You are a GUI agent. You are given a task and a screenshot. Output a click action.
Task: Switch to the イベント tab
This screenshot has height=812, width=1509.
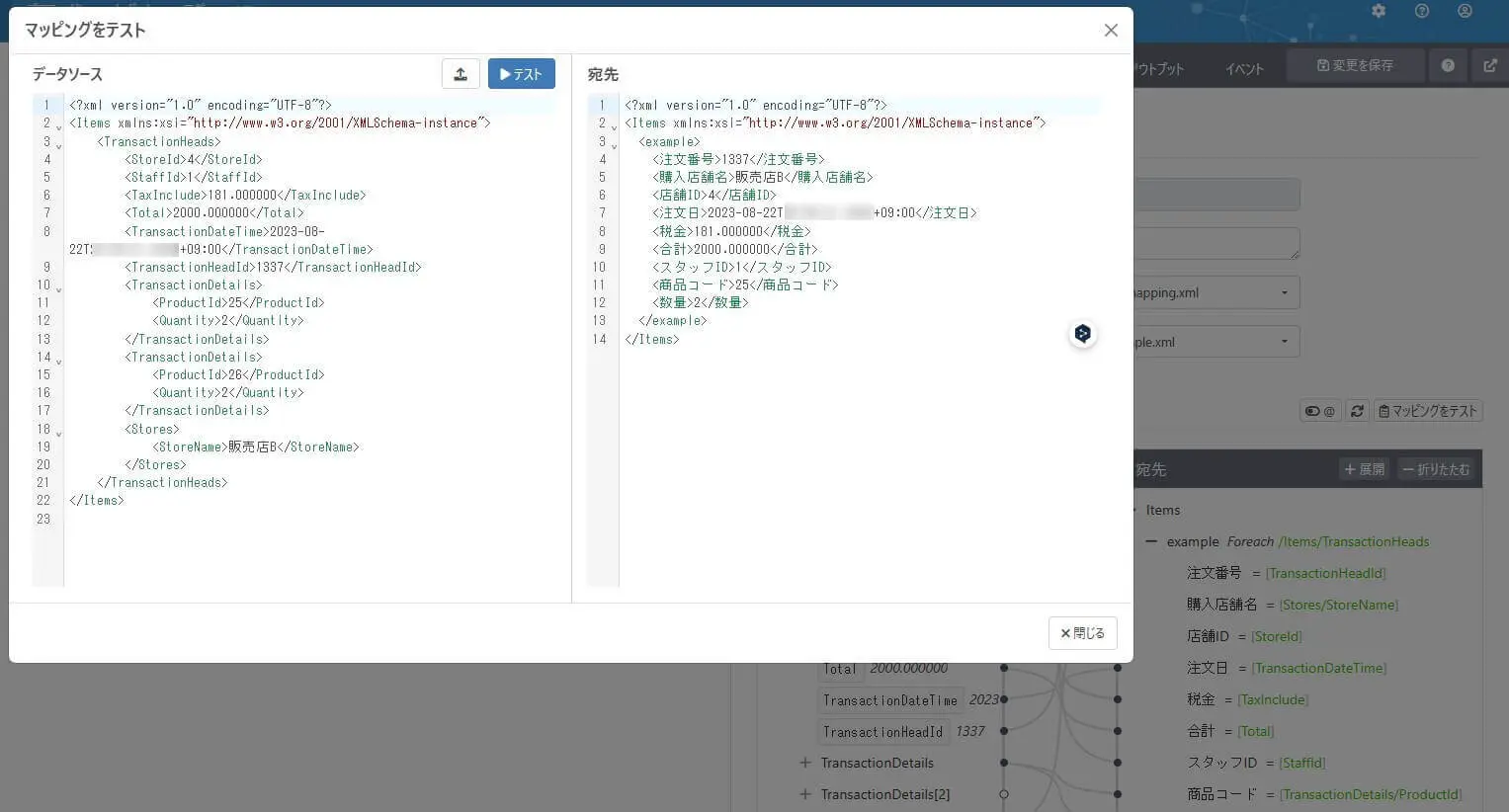(x=1243, y=68)
